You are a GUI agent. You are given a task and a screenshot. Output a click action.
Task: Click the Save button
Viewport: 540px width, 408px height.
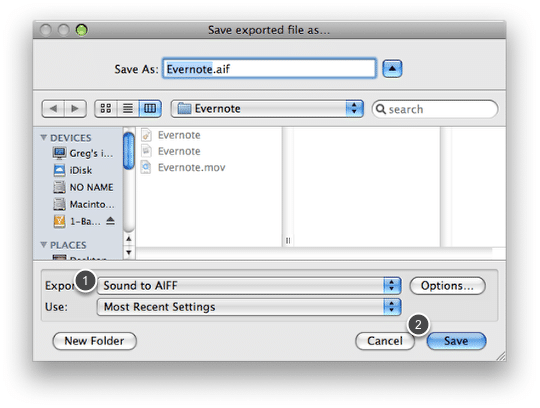(456, 341)
